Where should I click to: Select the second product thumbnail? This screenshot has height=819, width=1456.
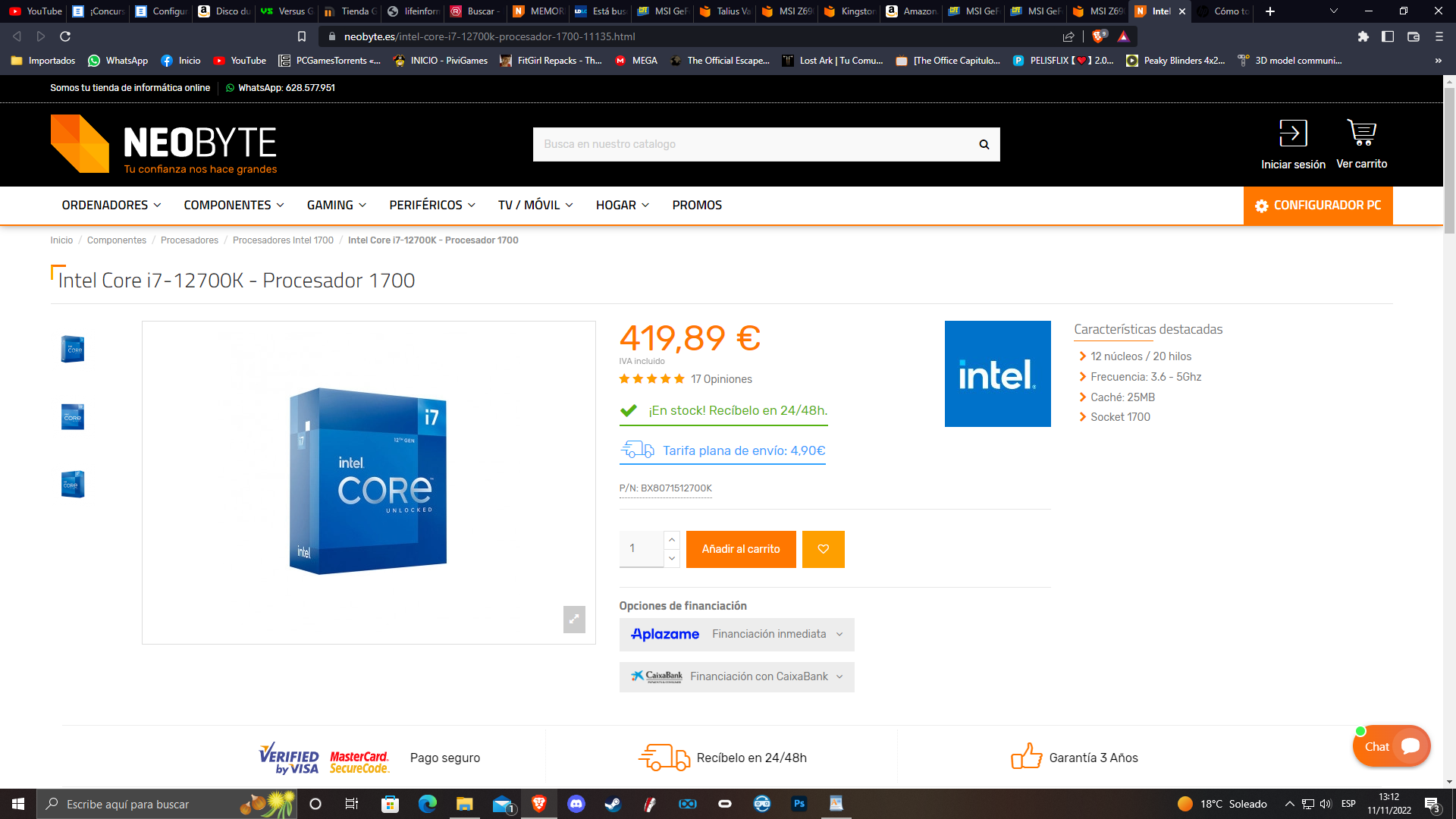click(x=73, y=416)
